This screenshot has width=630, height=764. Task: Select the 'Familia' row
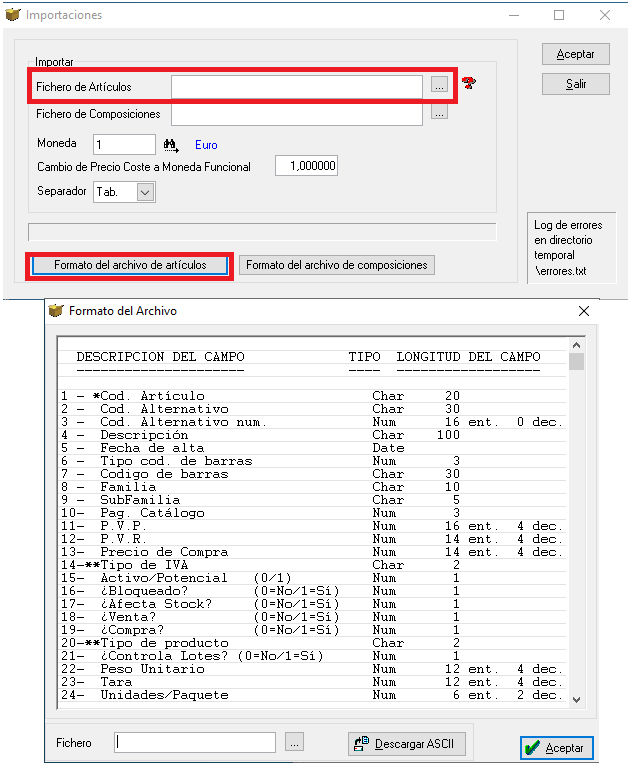click(312, 487)
